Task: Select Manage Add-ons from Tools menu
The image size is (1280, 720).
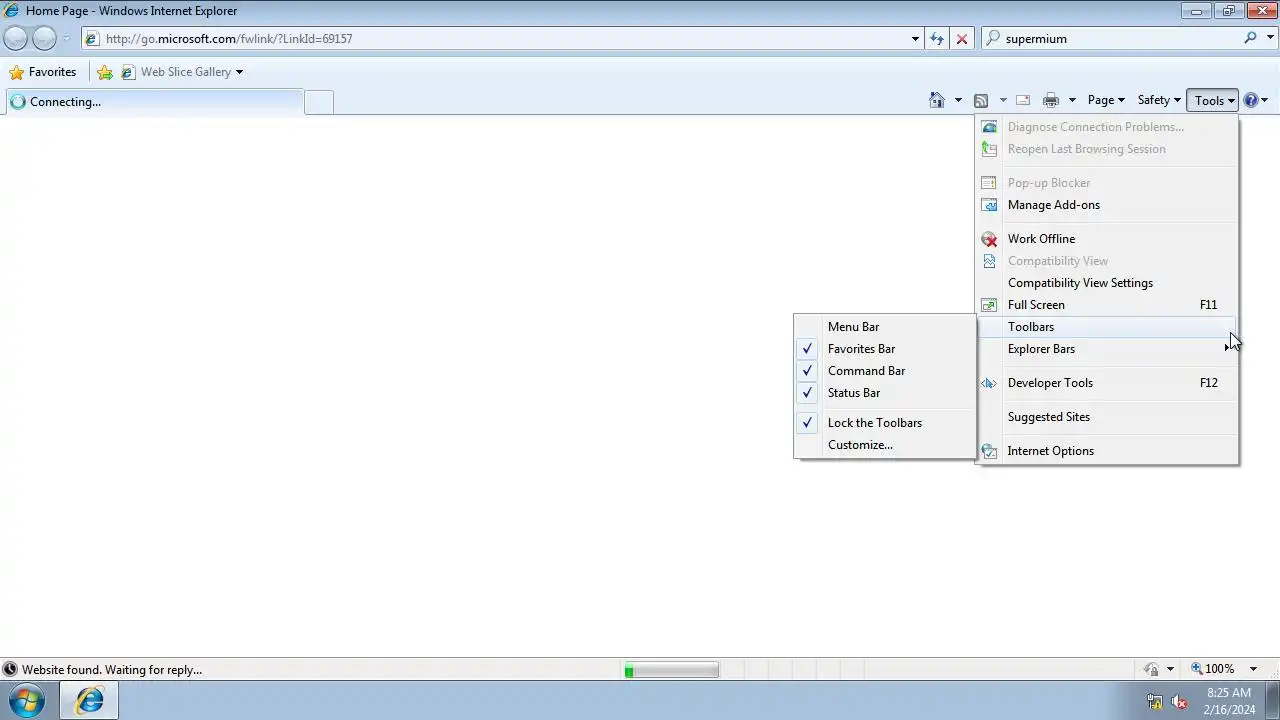Action: (x=1107, y=205)
